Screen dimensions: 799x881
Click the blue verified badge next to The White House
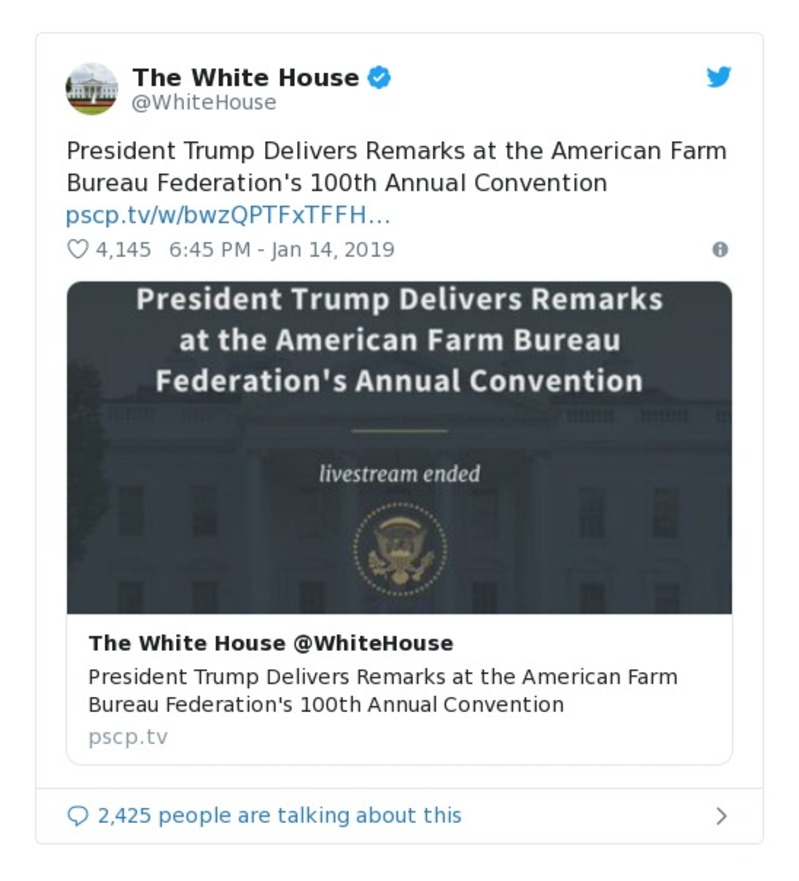coord(380,75)
